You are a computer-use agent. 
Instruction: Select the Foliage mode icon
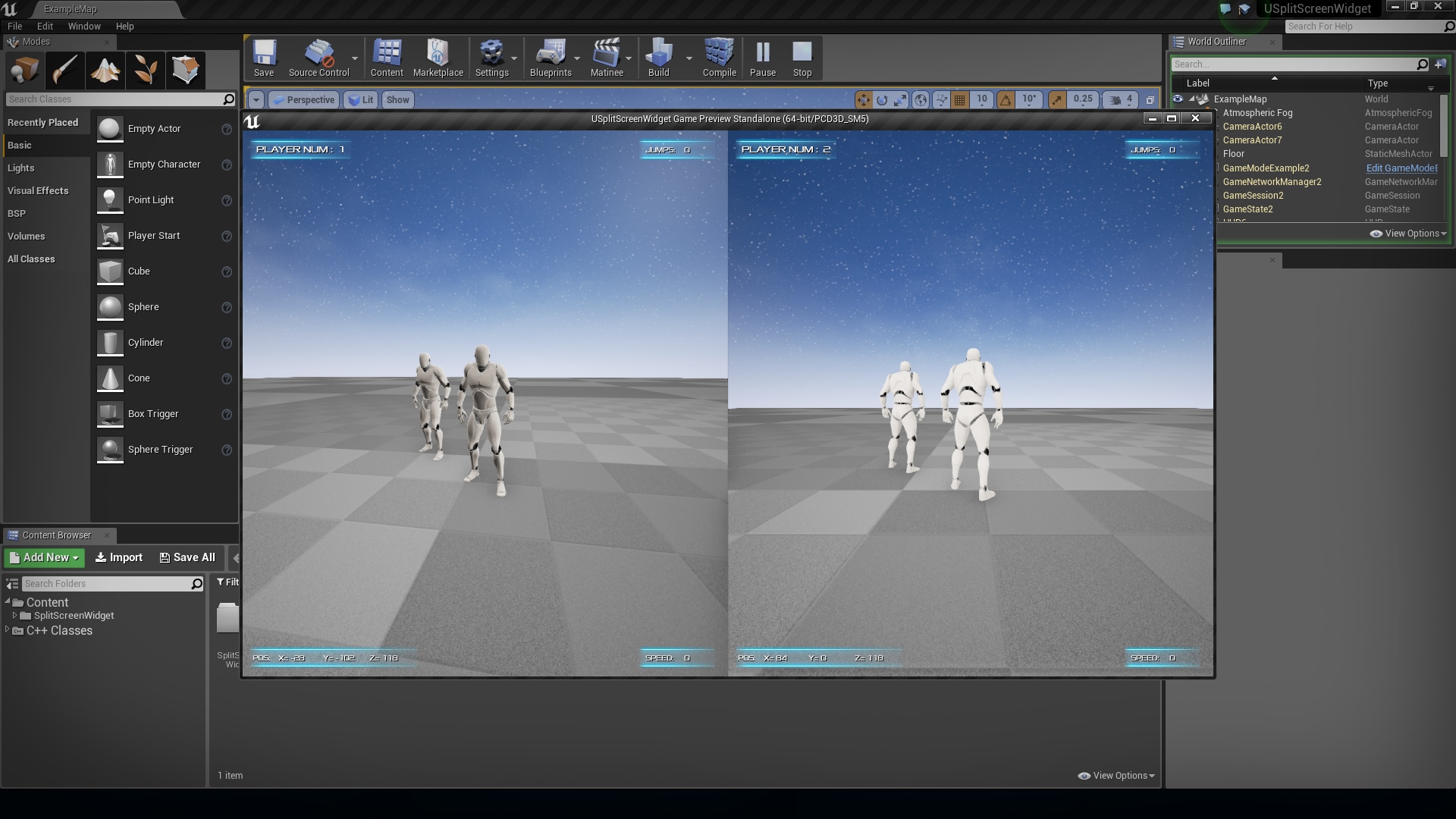click(x=146, y=70)
